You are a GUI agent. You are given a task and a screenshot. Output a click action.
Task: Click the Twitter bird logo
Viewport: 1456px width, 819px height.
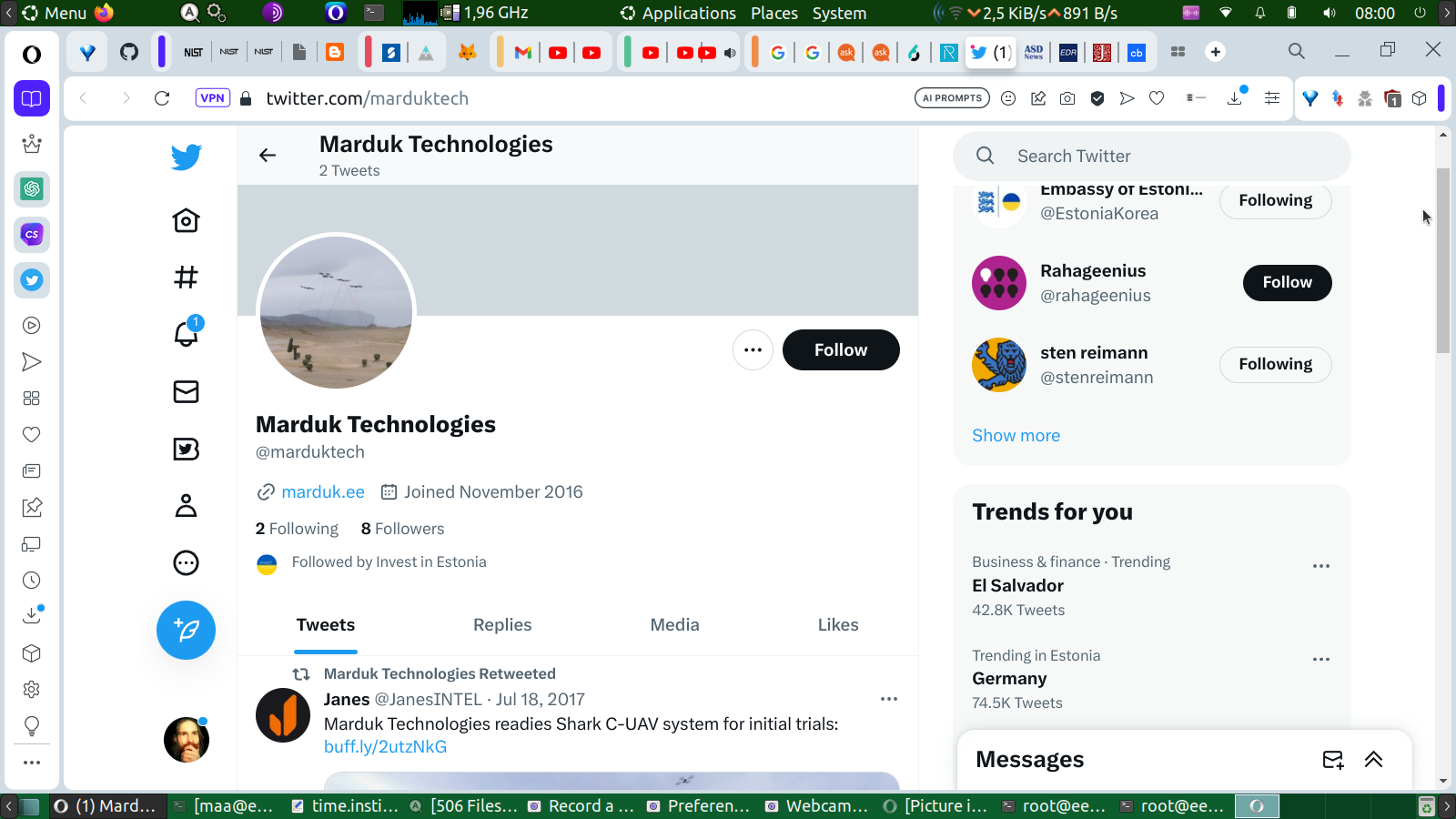click(x=187, y=157)
